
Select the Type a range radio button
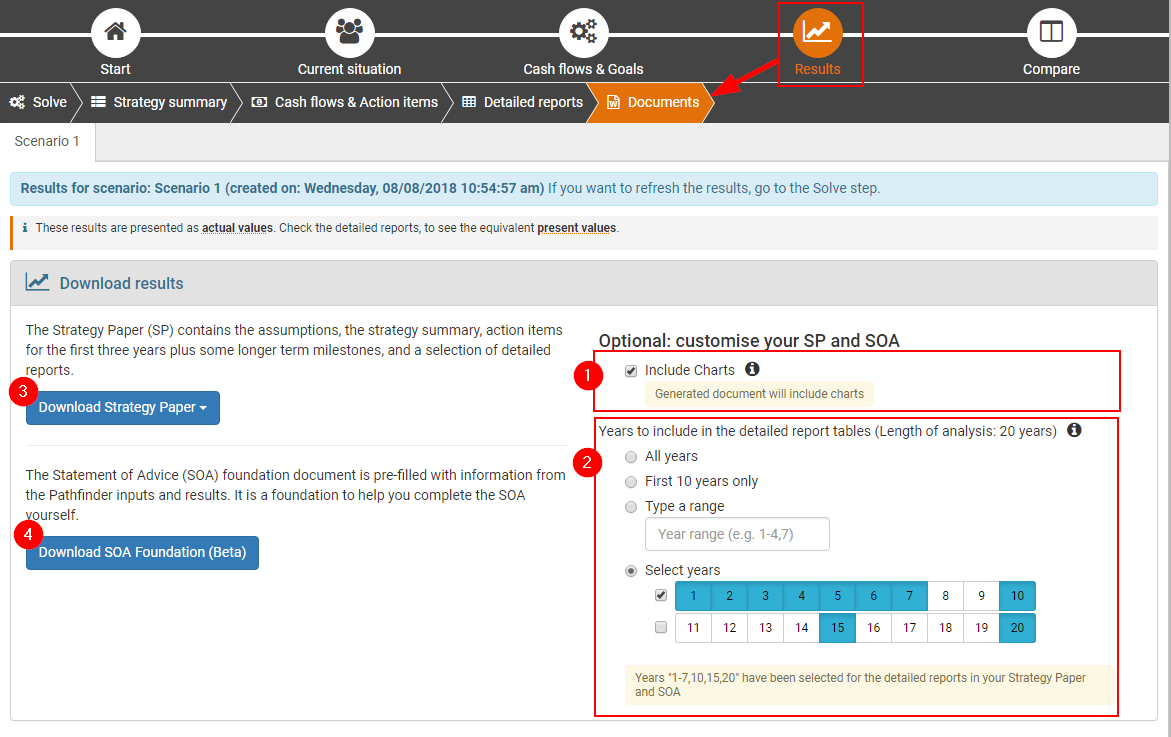tap(631, 507)
